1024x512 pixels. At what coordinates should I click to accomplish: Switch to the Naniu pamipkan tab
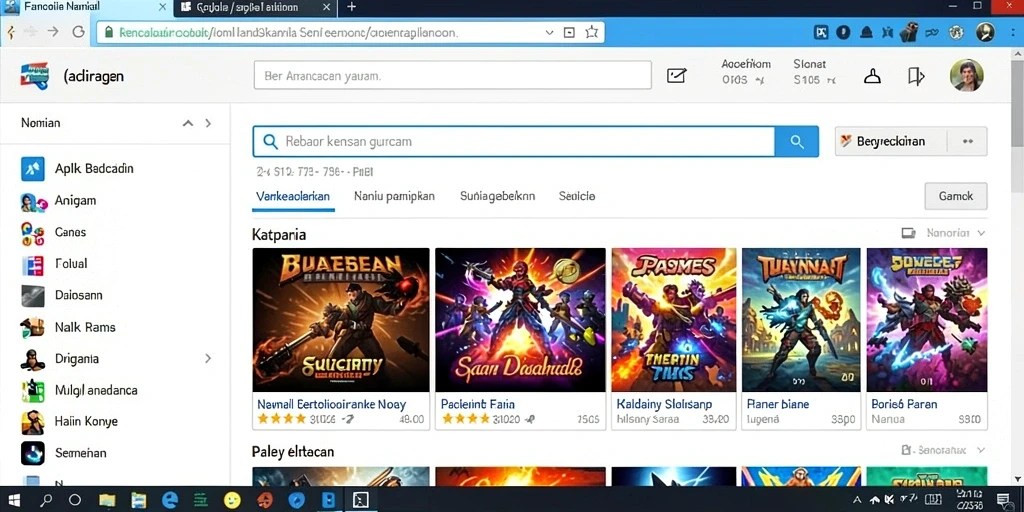coord(394,196)
